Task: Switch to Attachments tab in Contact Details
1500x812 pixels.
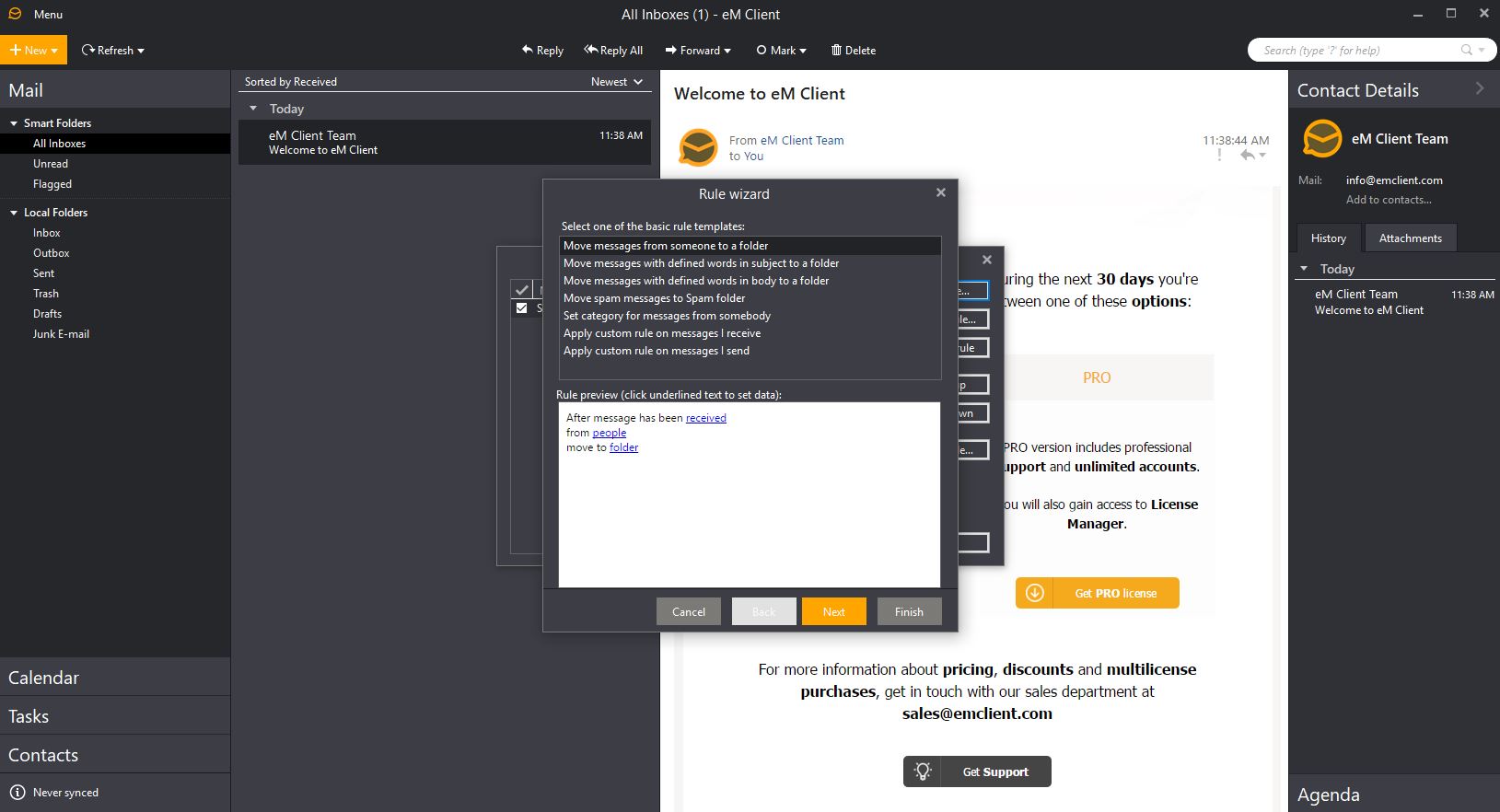Action: pyautogui.click(x=1410, y=238)
